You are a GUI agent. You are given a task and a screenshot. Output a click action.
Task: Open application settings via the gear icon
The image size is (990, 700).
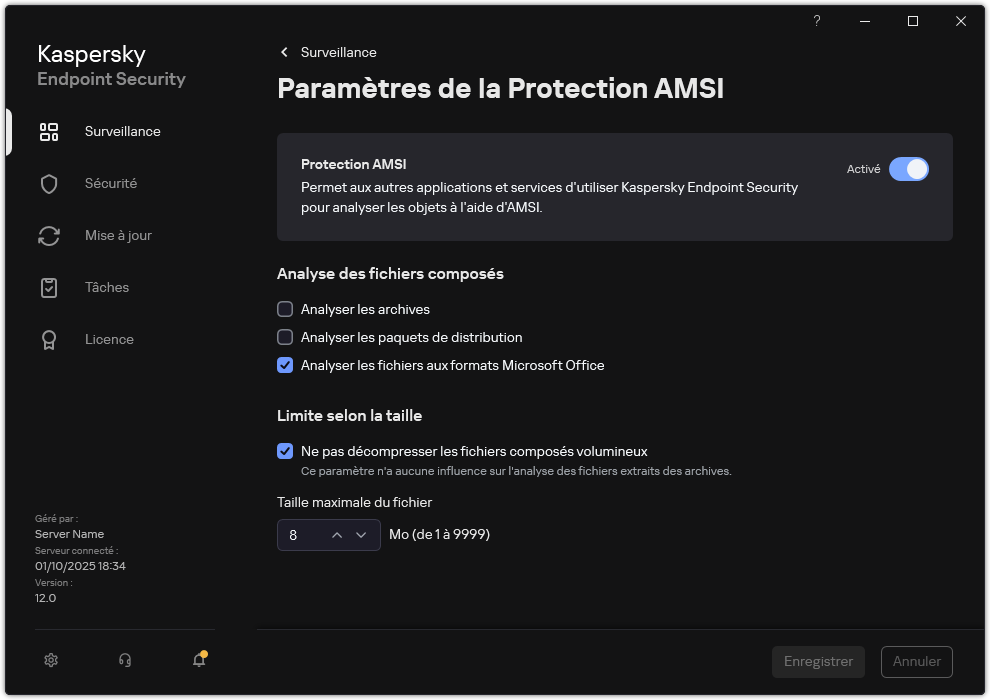pyautogui.click(x=50, y=660)
